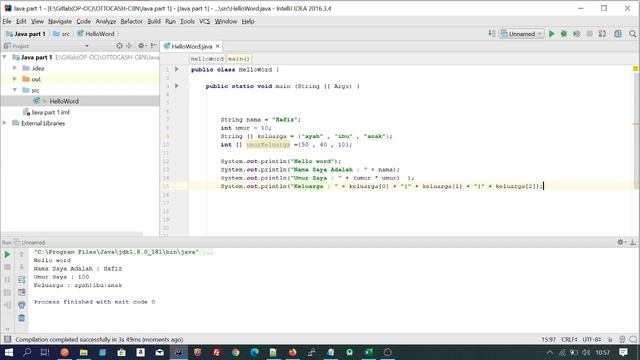Click the HelloWord class breadcrumb in the editor

pyautogui.click(x=207, y=59)
